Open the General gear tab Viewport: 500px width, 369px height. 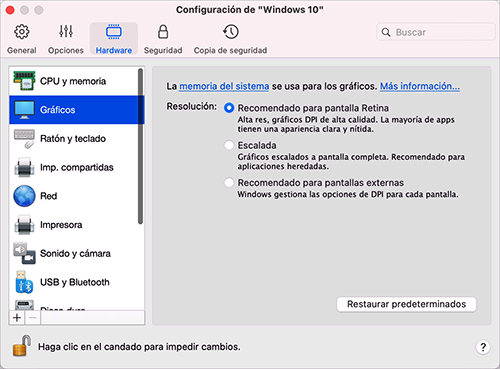click(x=22, y=39)
